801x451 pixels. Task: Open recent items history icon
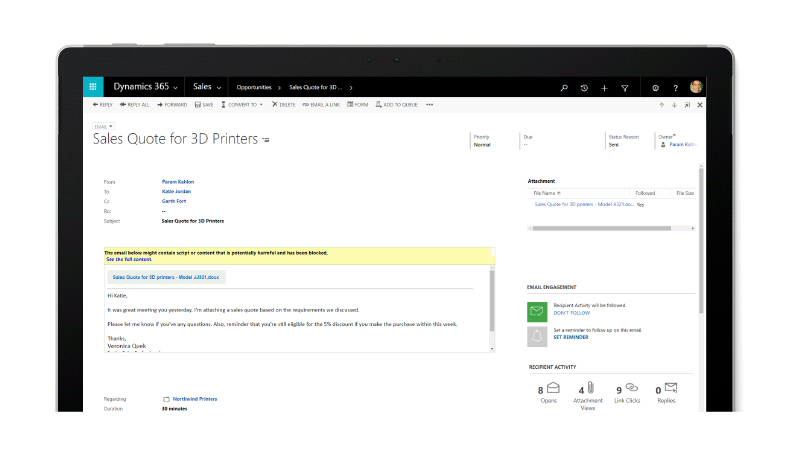(584, 88)
